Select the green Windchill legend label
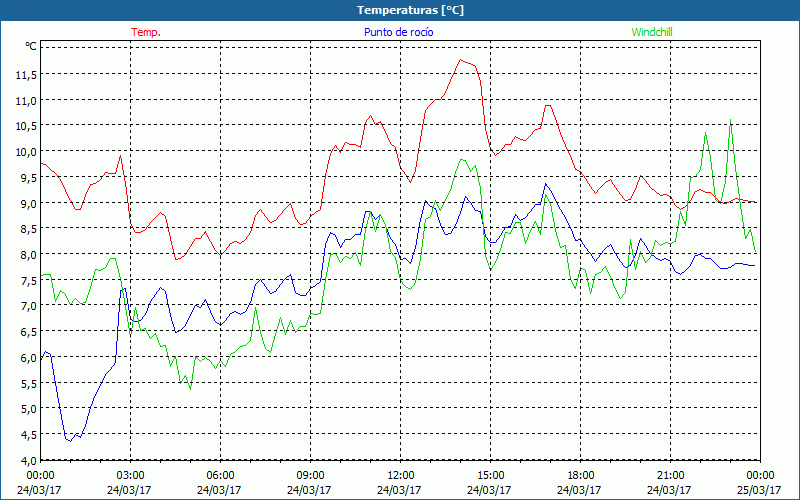The width and height of the screenshot is (800, 500). tap(652, 32)
